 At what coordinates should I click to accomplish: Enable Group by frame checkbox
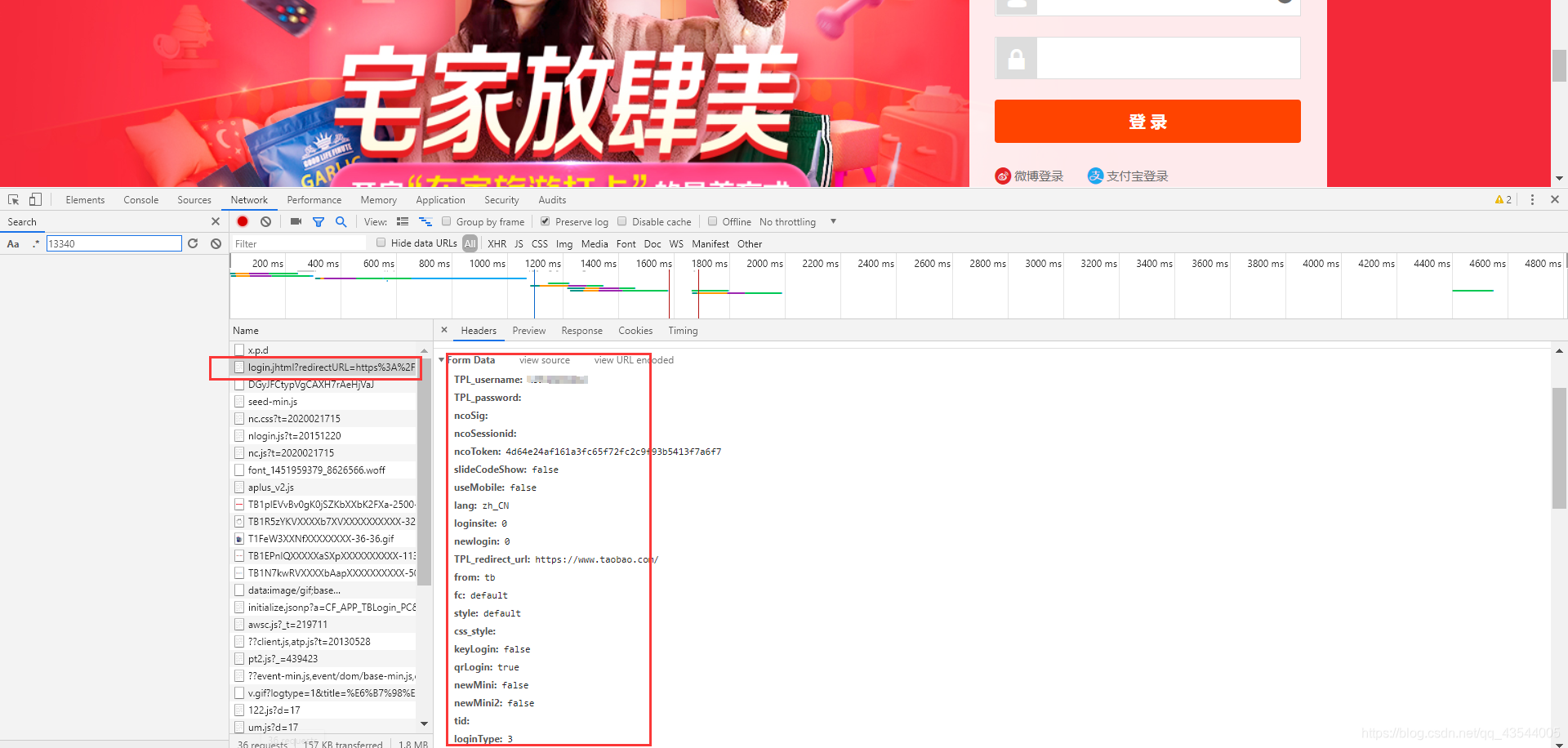point(446,221)
